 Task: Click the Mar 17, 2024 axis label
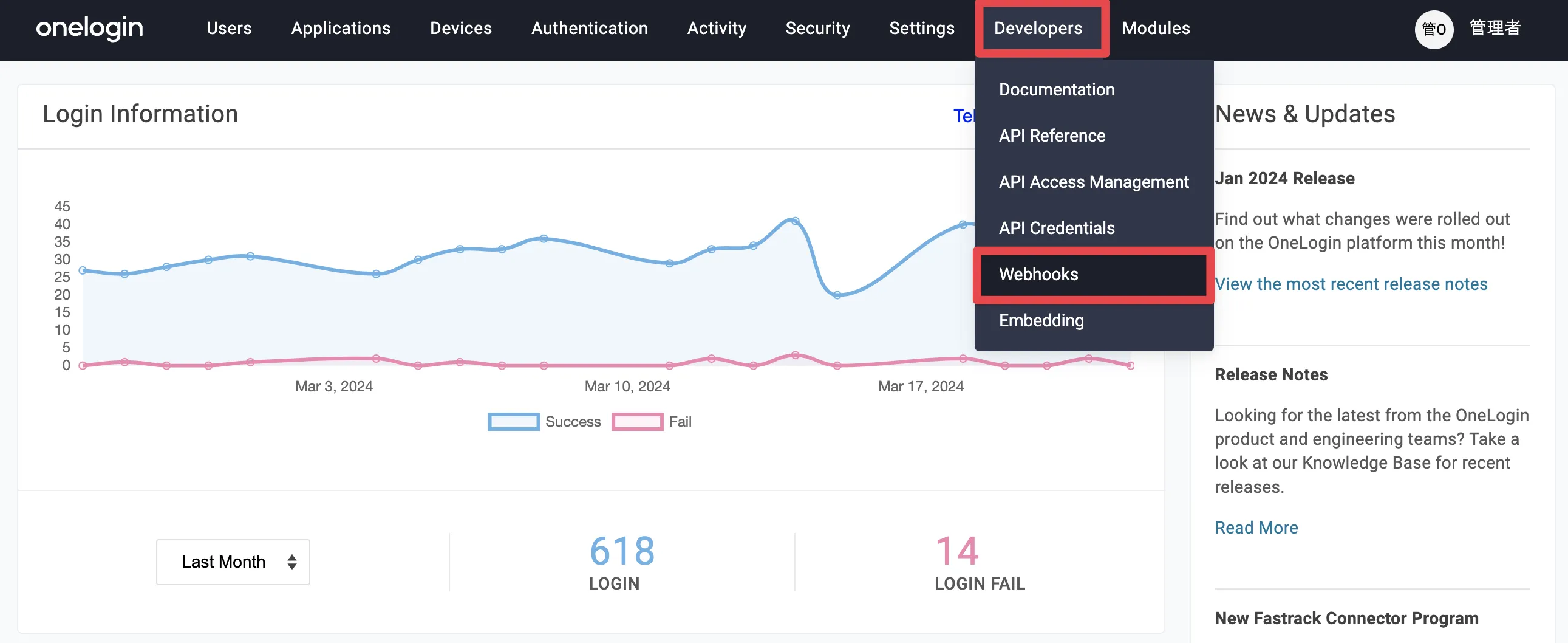(x=921, y=386)
